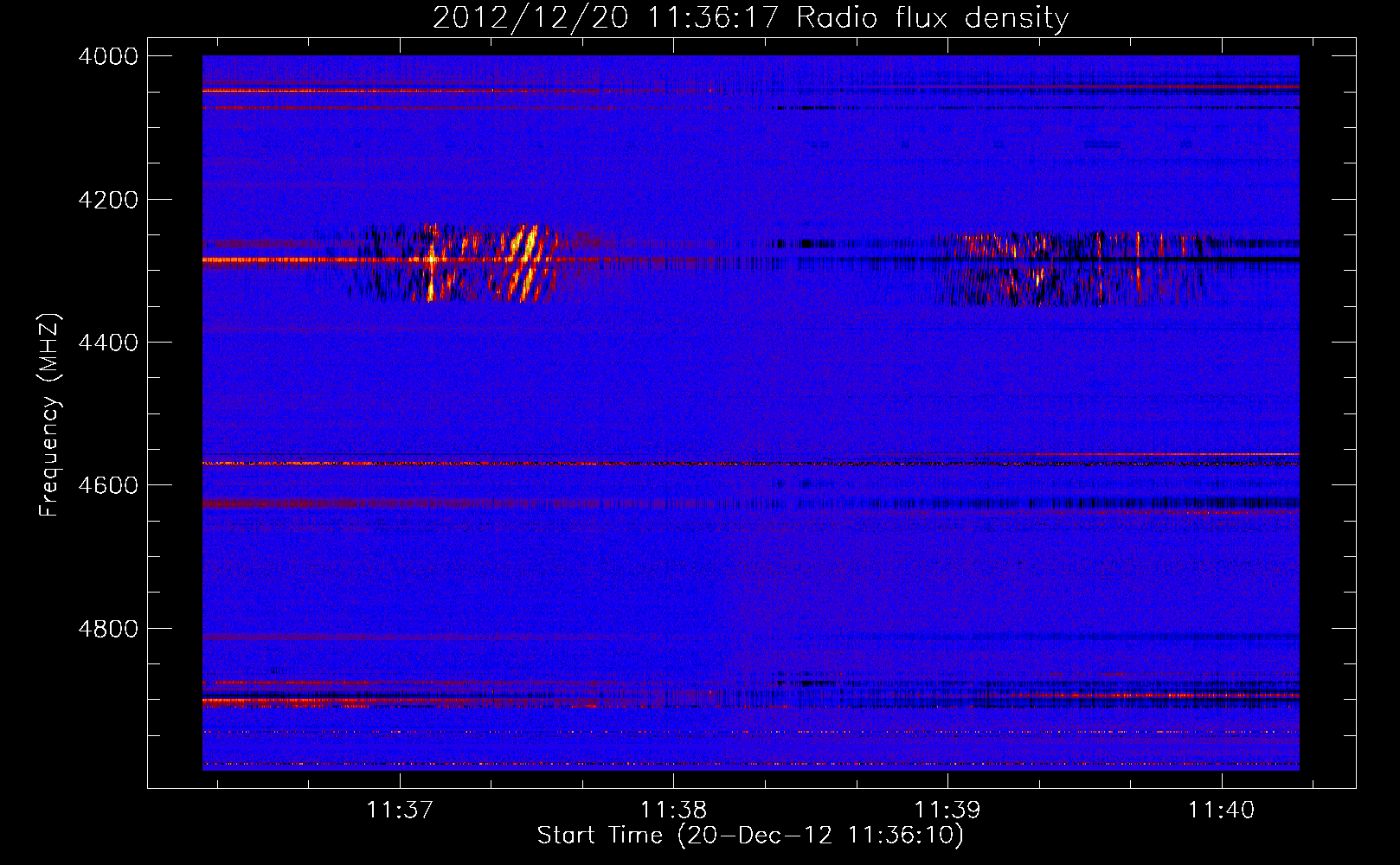Click the 11:37 time tick label

point(399,811)
